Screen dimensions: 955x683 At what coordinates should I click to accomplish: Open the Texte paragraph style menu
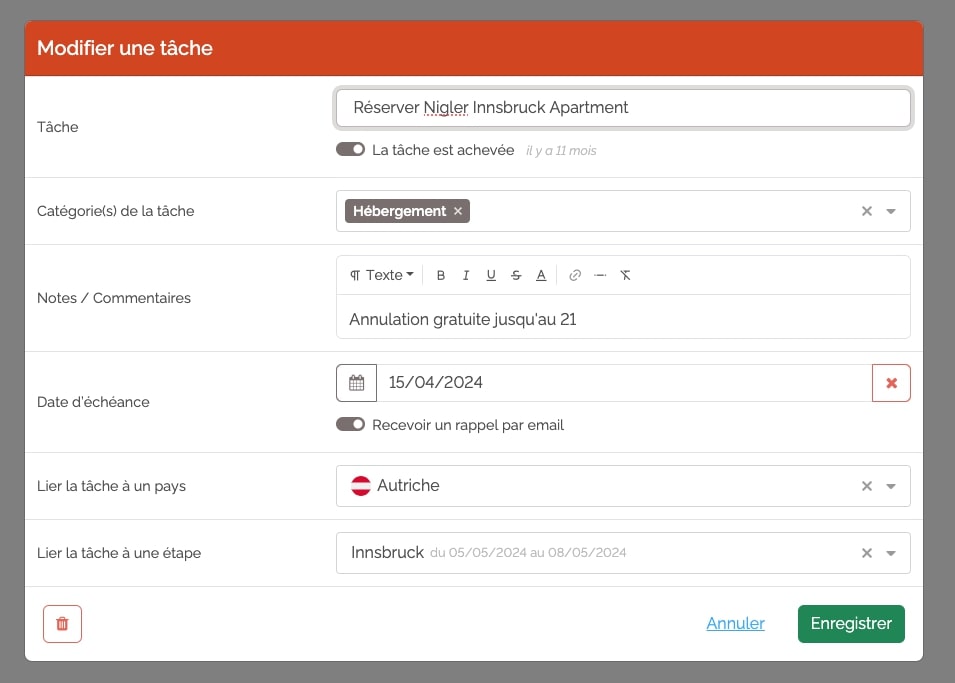(382, 275)
